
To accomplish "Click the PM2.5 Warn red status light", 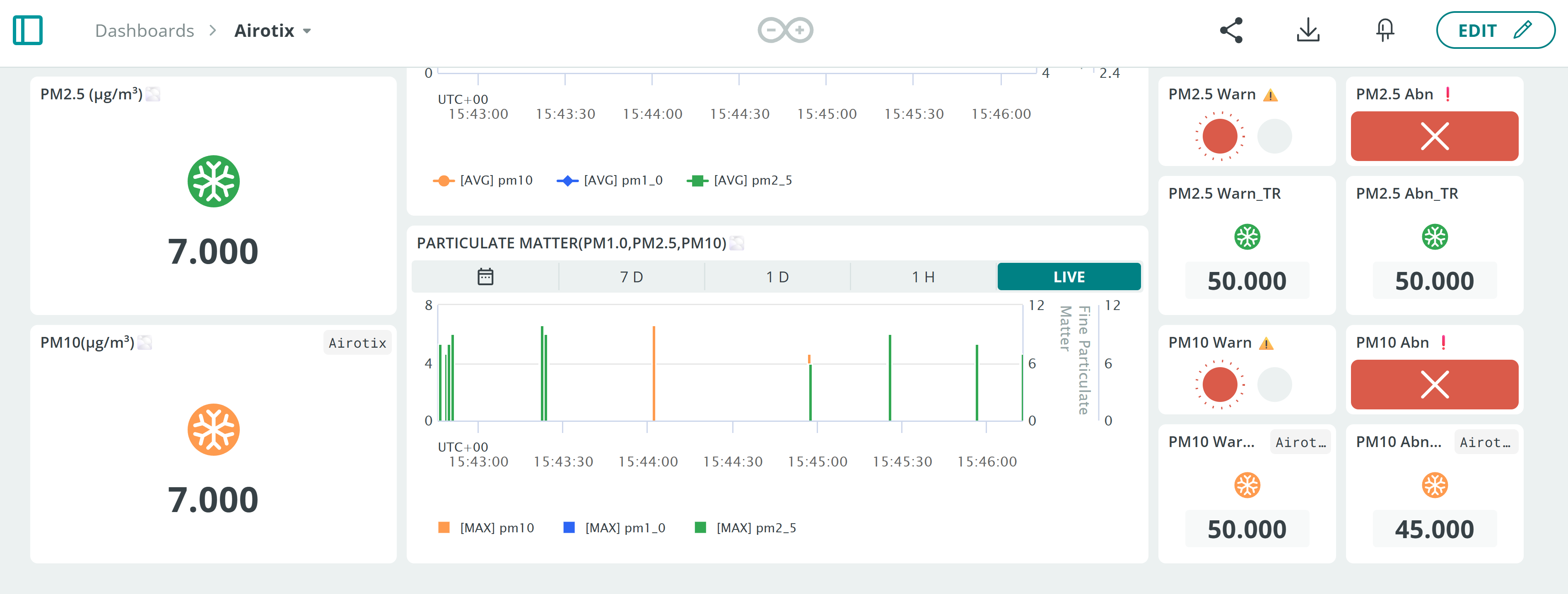I will tap(1220, 136).
